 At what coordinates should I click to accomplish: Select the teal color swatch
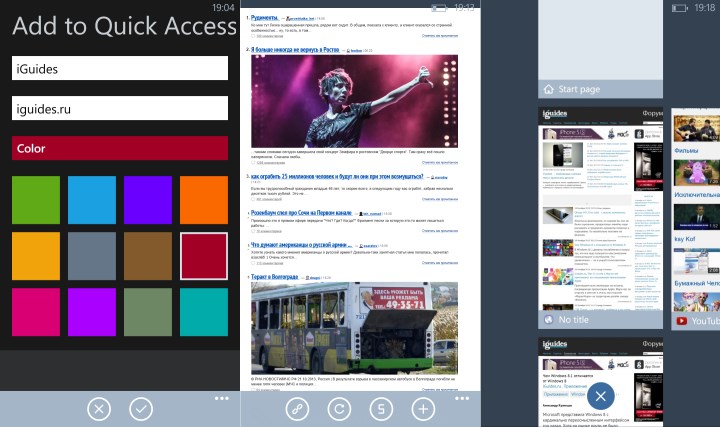click(x=204, y=310)
